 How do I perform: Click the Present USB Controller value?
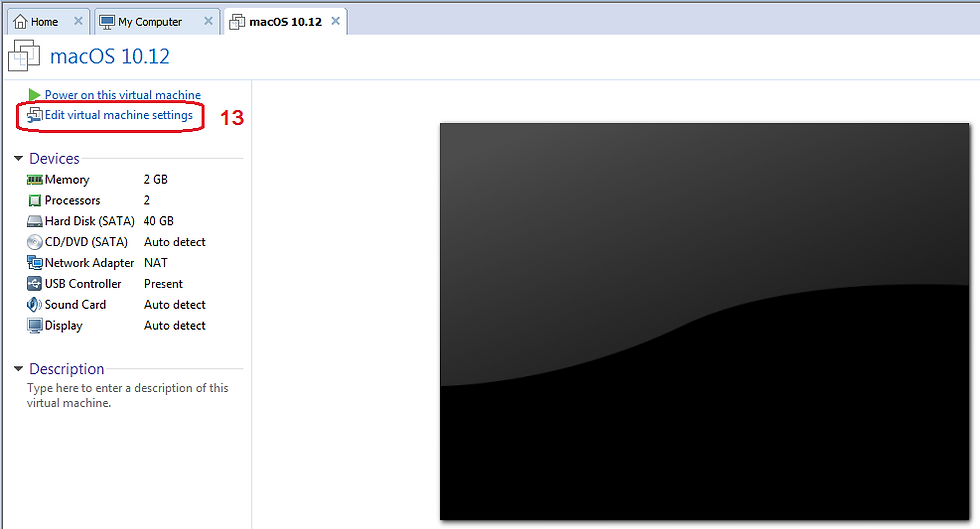(163, 284)
